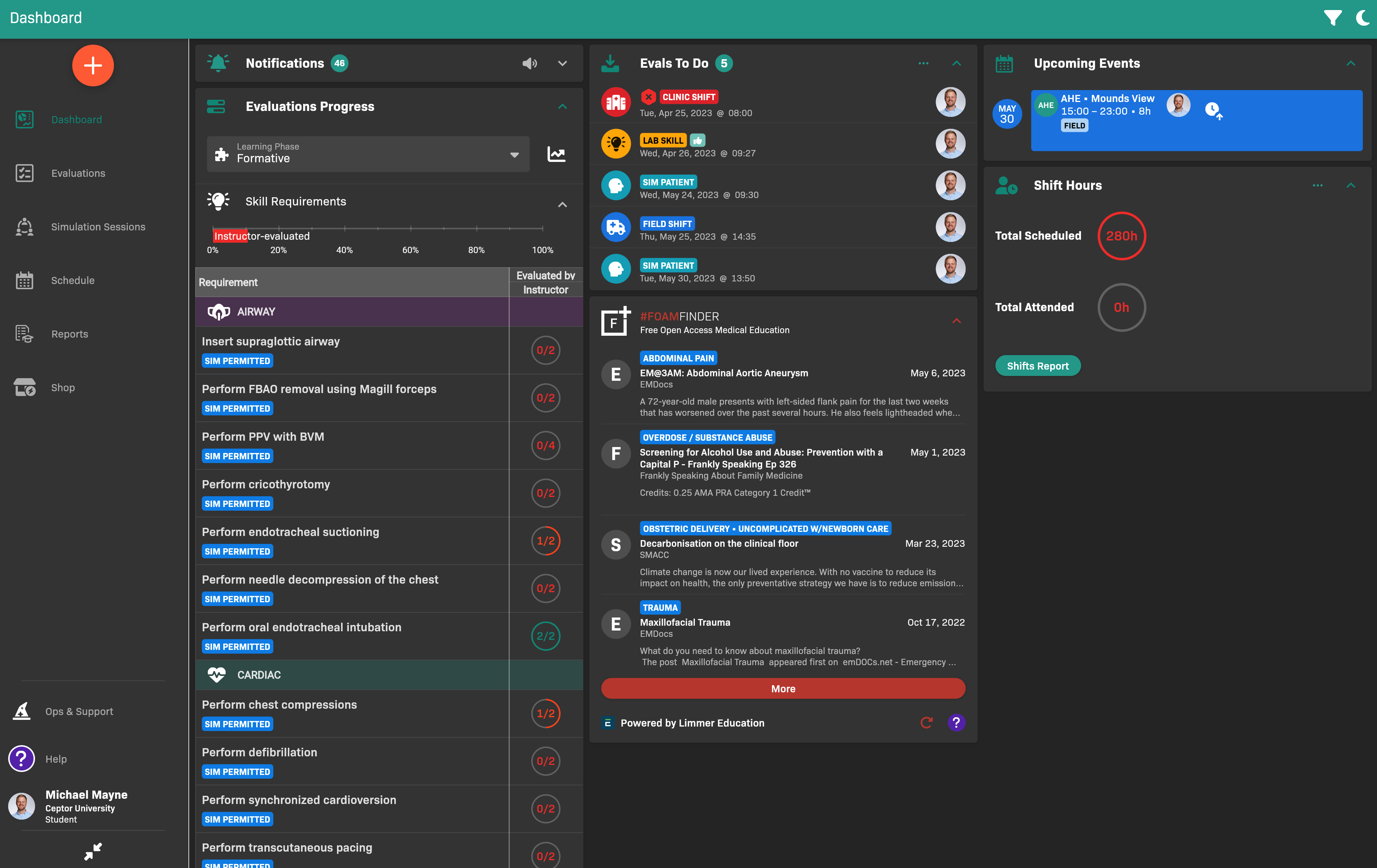1377x868 pixels.
Task: Open the filter funnel icon
Action: click(1332, 18)
